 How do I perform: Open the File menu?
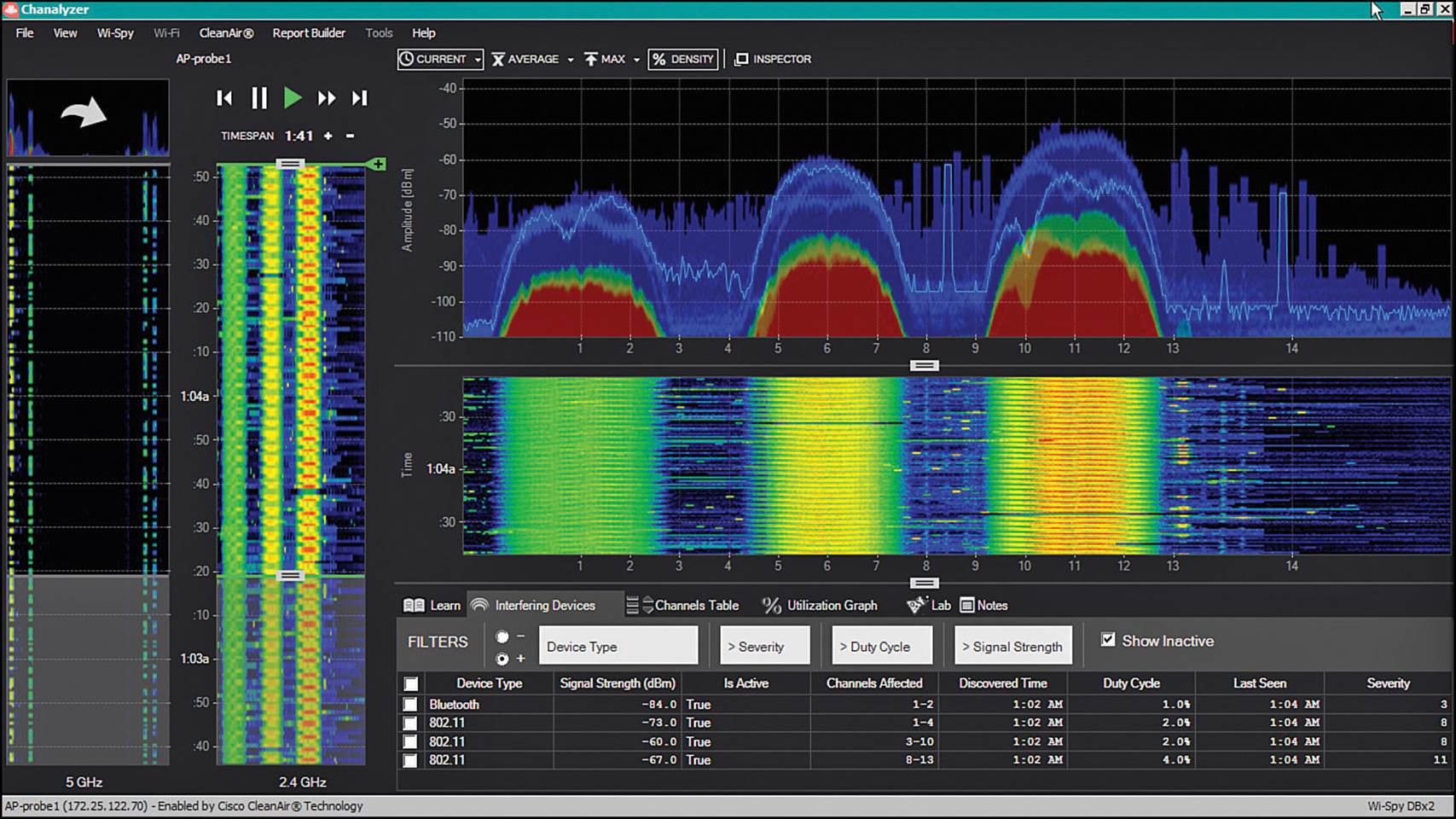pyautogui.click(x=25, y=33)
